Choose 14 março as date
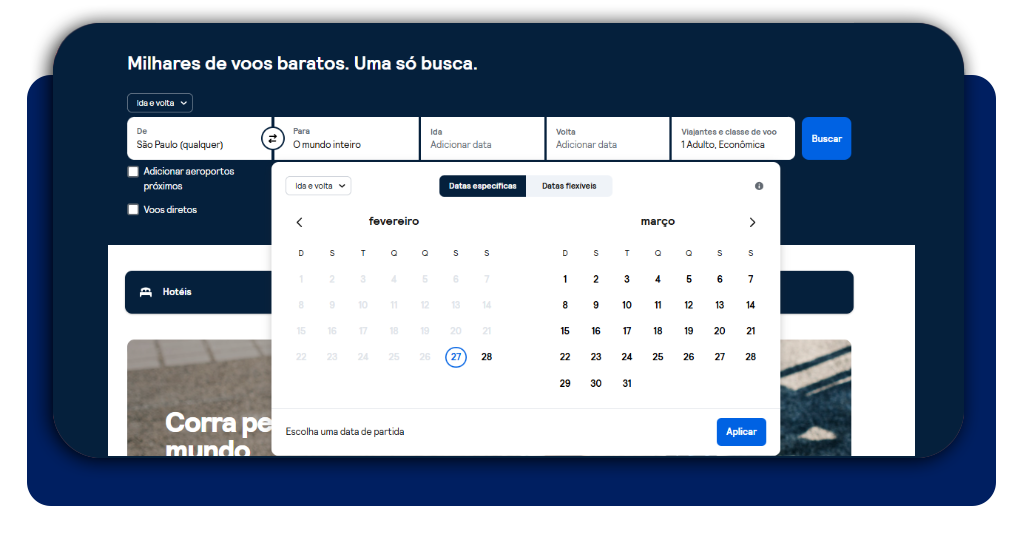This screenshot has height=536, width=1024. point(750,305)
